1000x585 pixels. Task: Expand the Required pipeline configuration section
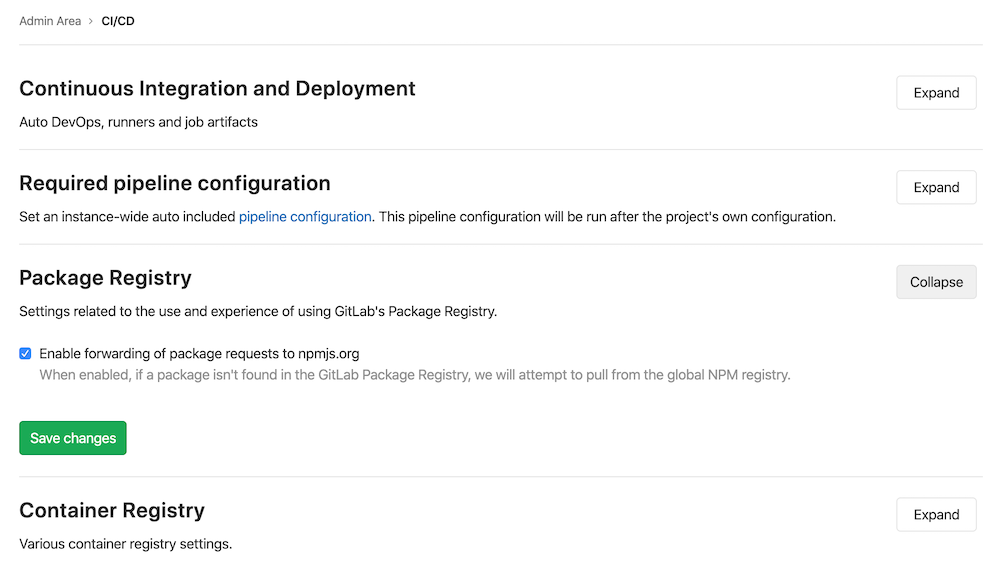[936, 187]
